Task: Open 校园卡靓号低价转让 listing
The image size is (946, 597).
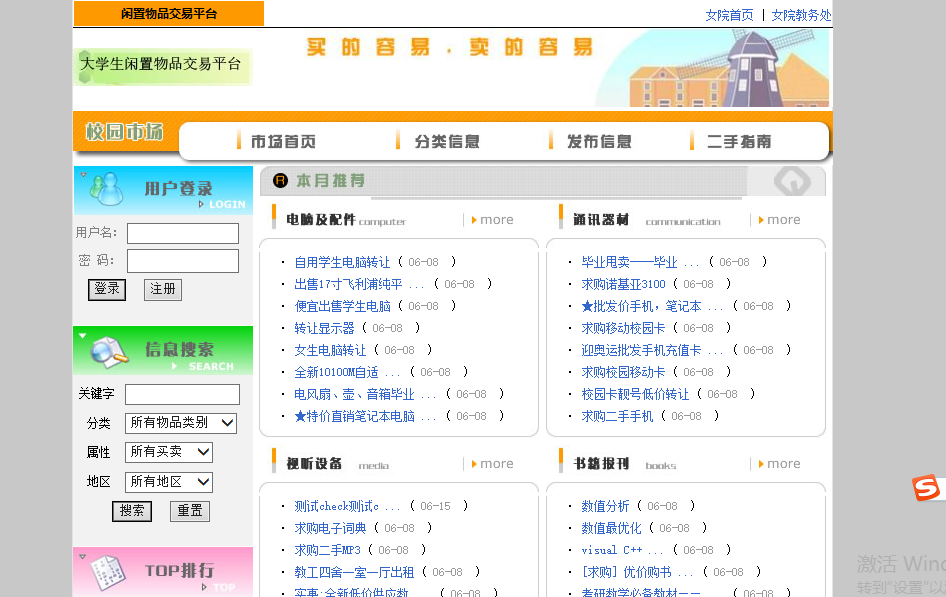Action: tap(635, 394)
